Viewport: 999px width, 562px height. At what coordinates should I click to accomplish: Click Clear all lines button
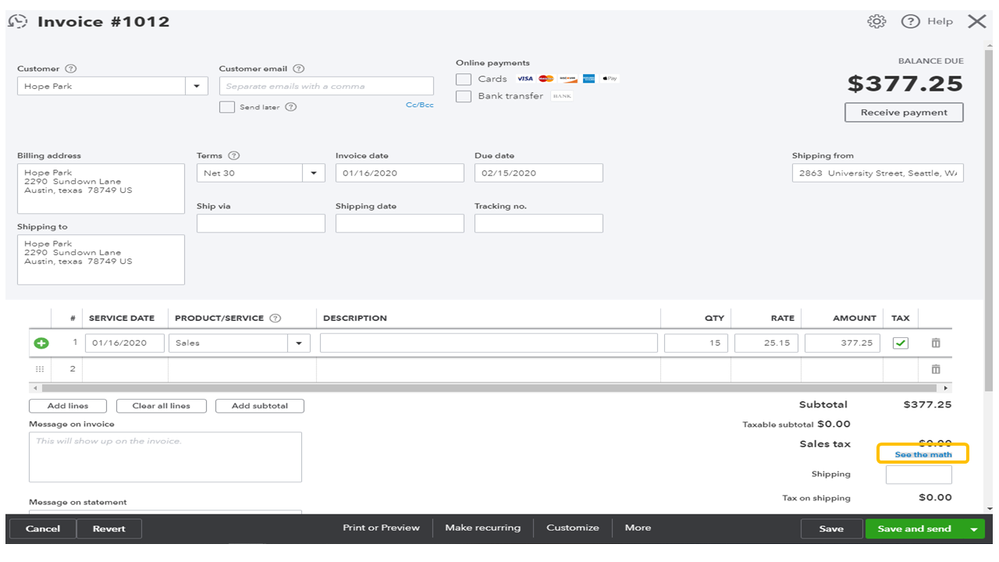(x=161, y=406)
